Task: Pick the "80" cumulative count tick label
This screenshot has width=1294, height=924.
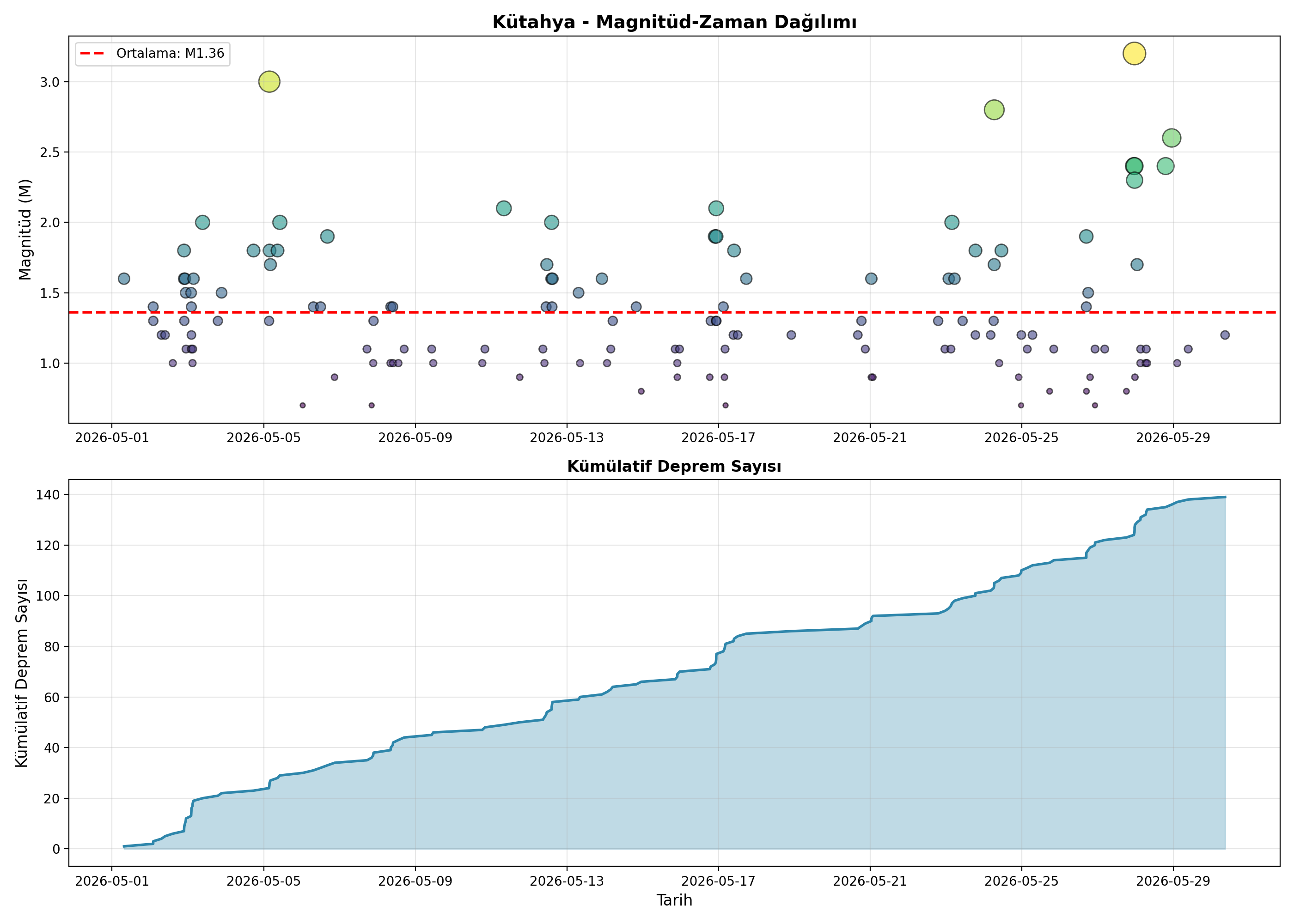Action: 52,647
